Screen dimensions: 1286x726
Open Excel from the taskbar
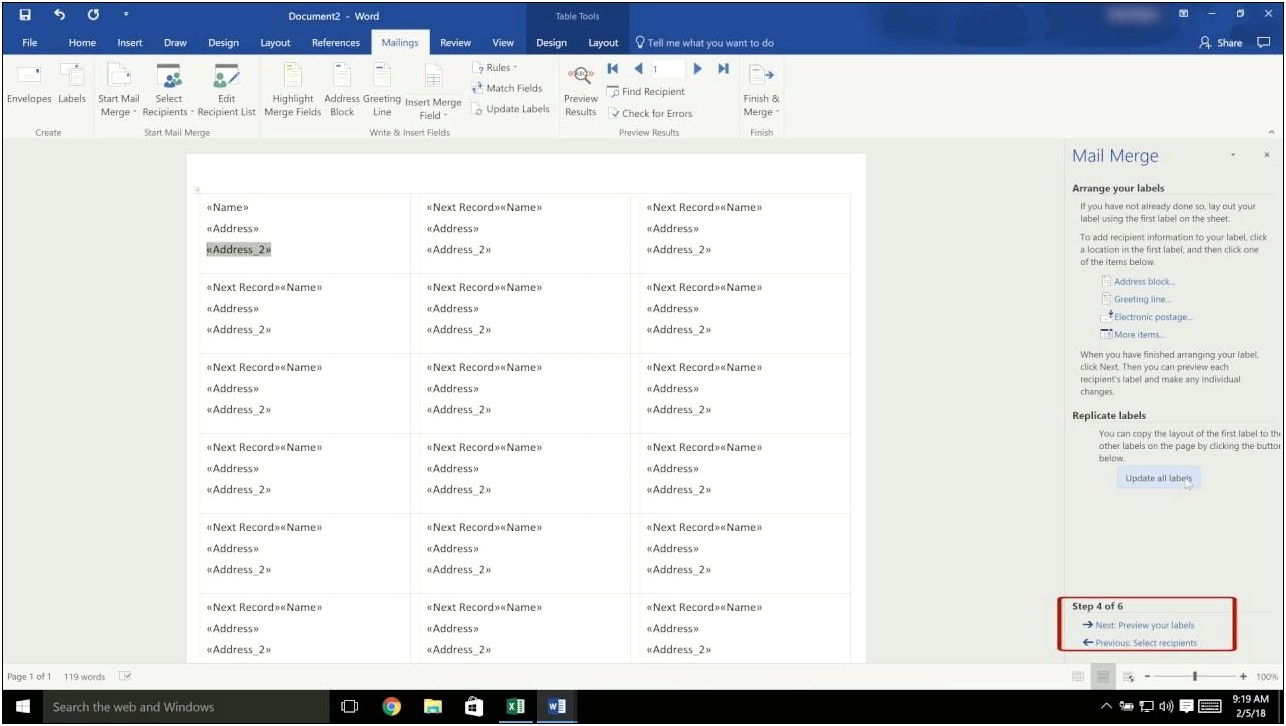[x=515, y=706]
